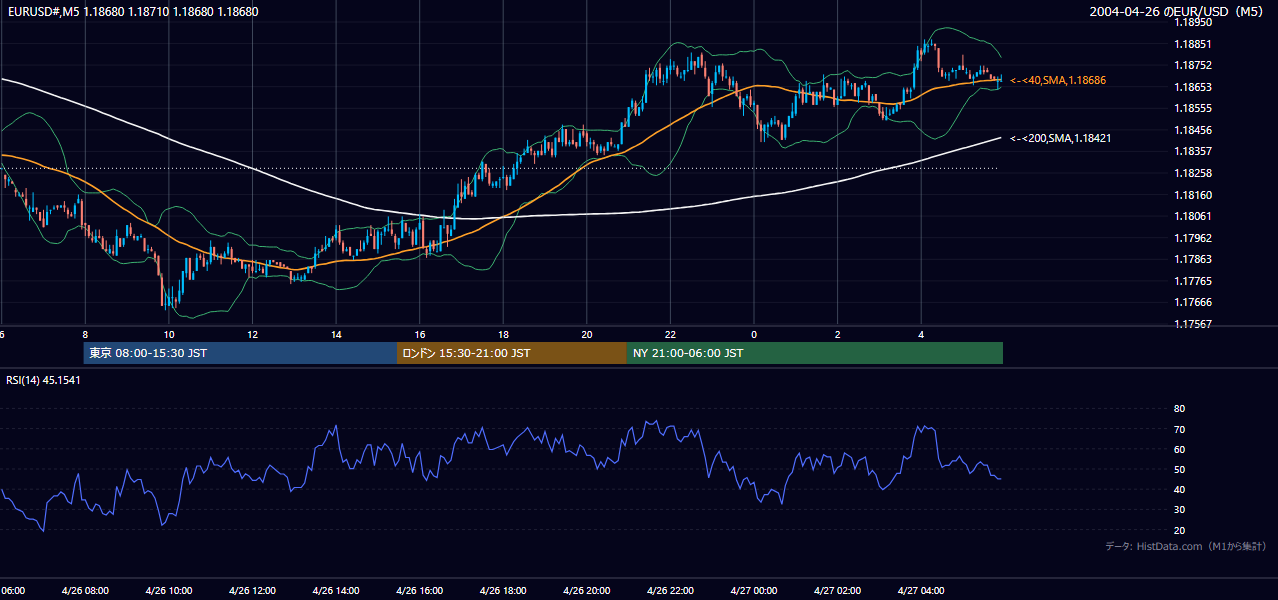
Task: Click the 4/26 16:00 bottom time label
Action: click(420, 590)
